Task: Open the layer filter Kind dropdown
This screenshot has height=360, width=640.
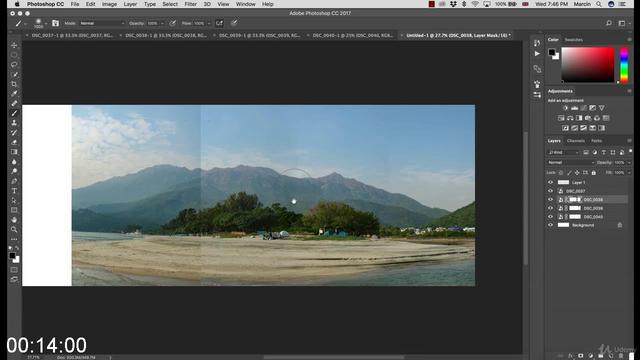Action: coord(563,152)
